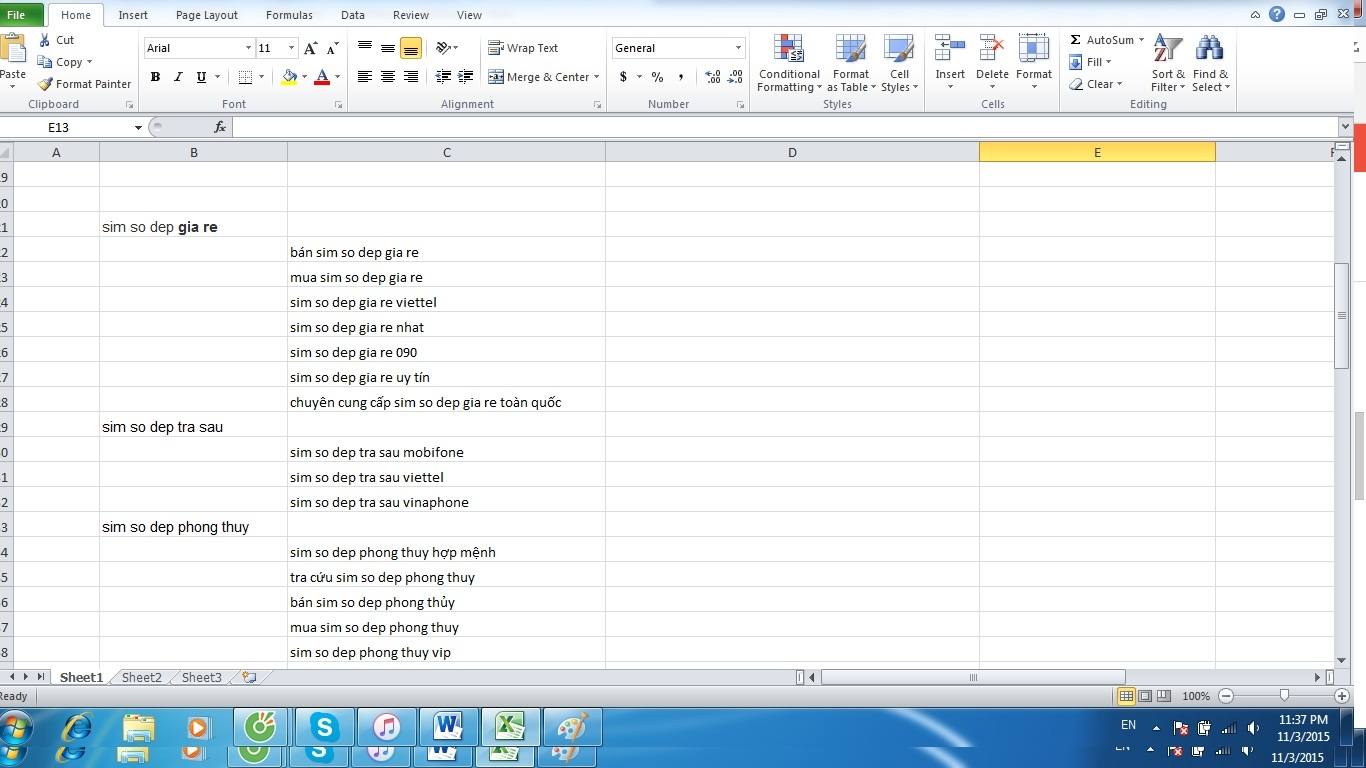Apply Font Color to text
This screenshot has width=1366, height=768.
click(322, 77)
